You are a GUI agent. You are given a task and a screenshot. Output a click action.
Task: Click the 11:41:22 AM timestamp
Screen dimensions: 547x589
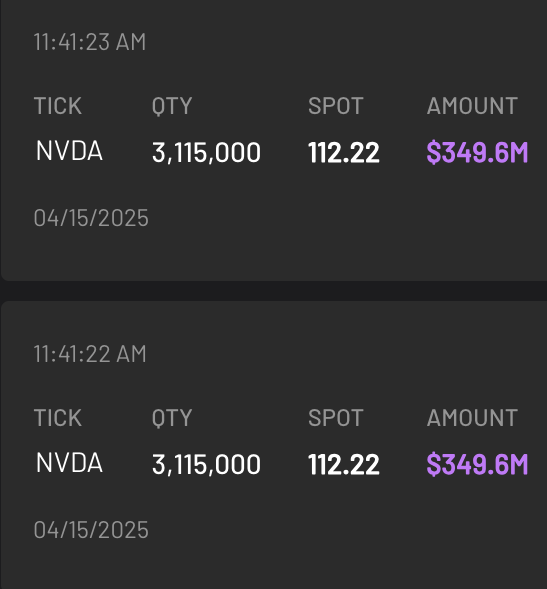[x=90, y=354]
